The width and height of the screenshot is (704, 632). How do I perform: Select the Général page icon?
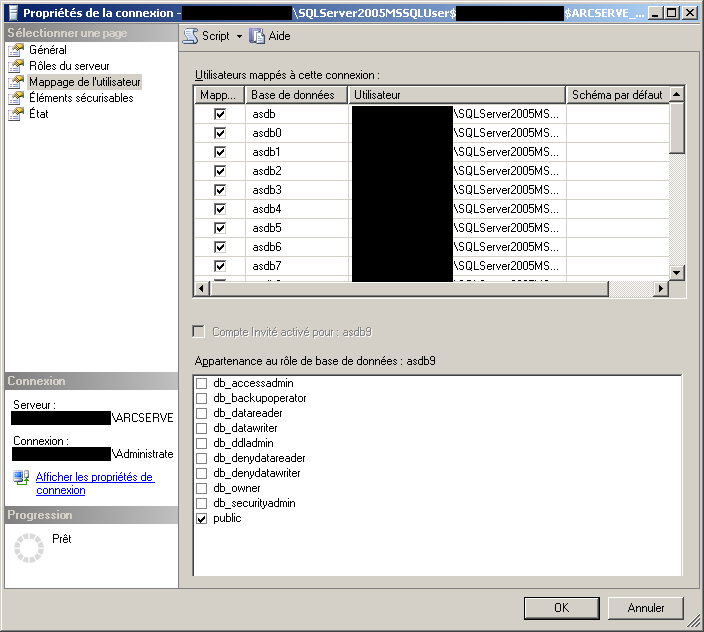15,50
